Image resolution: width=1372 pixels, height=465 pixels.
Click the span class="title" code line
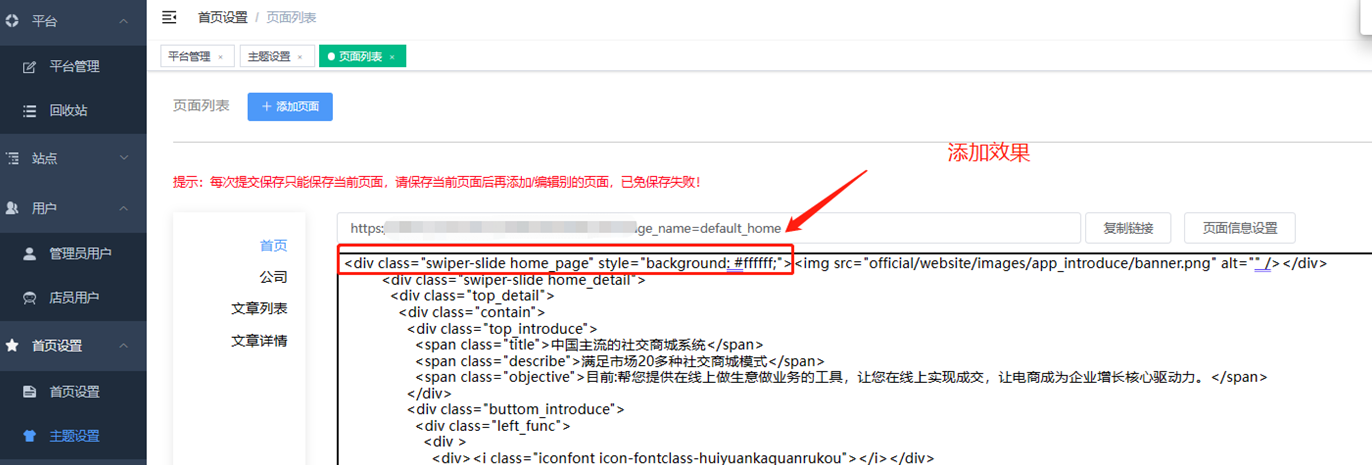tap(589, 345)
